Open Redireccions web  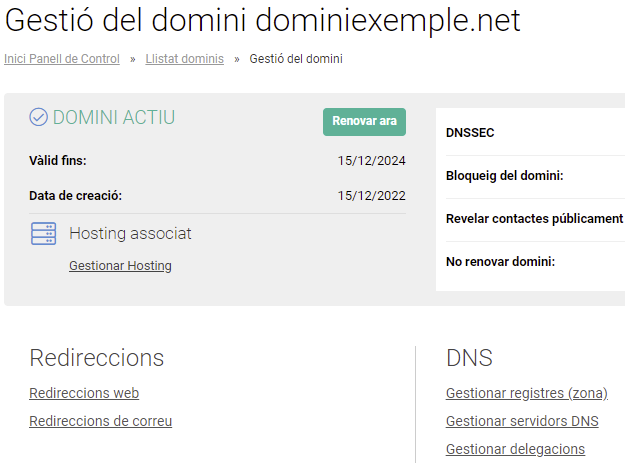84,393
